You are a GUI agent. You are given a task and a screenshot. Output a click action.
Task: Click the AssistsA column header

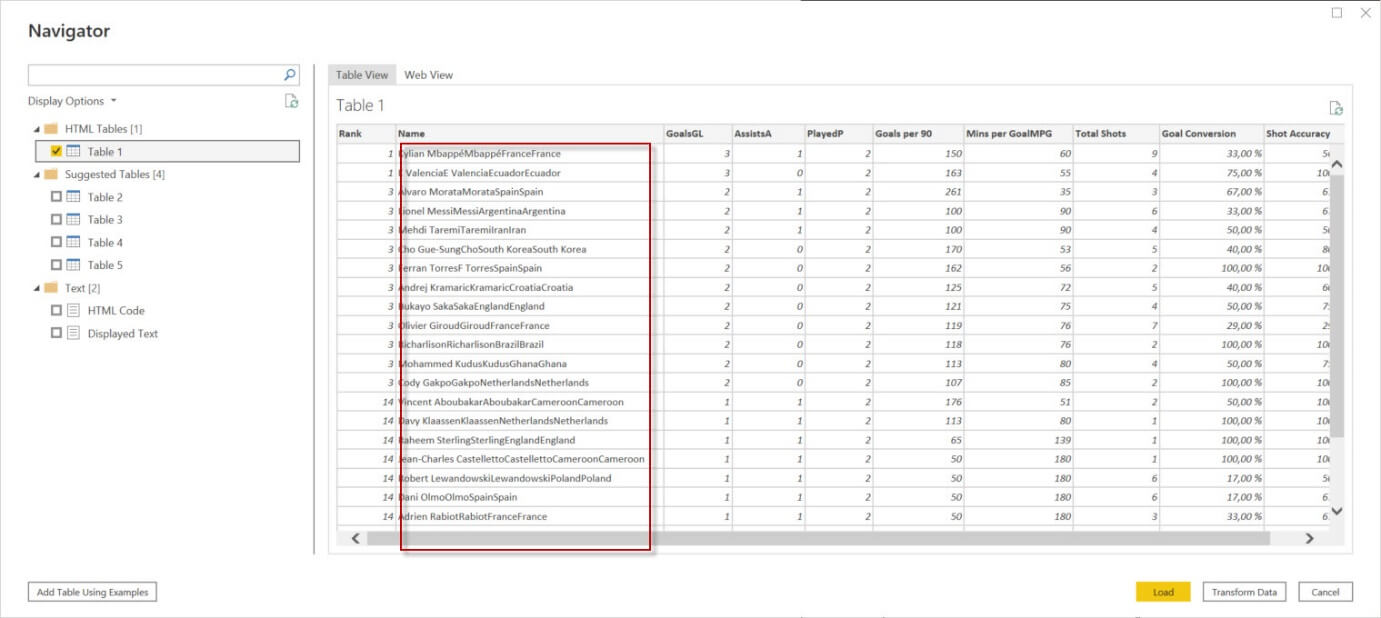coord(769,134)
